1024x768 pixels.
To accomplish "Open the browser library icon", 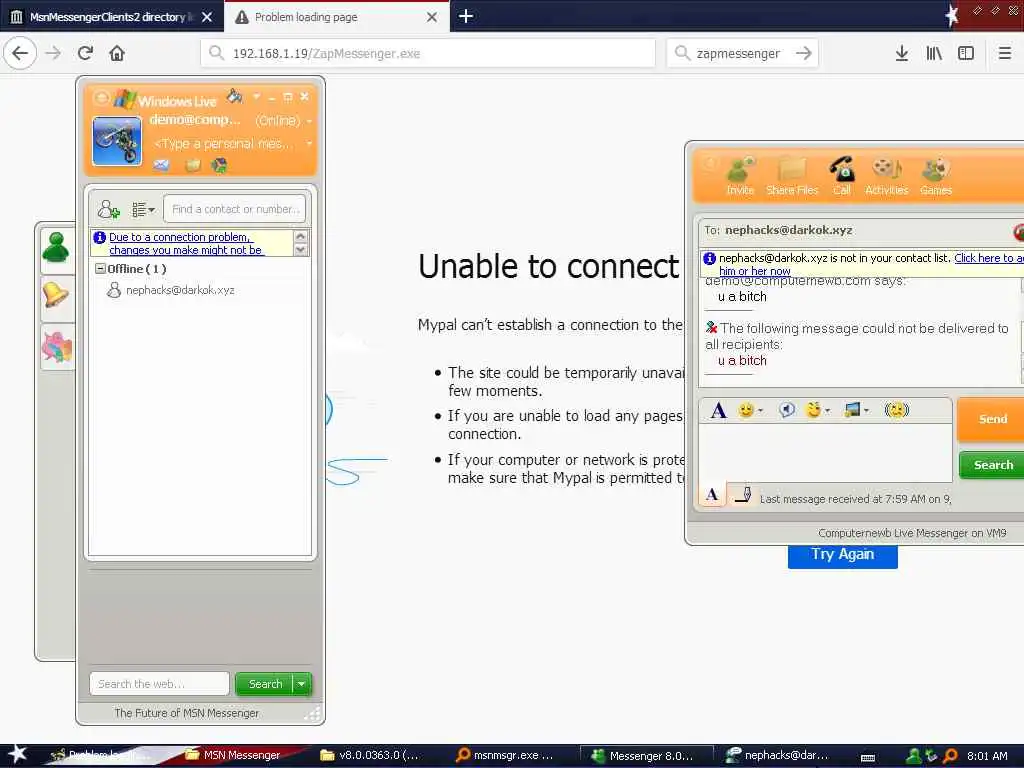I will (934, 53).
